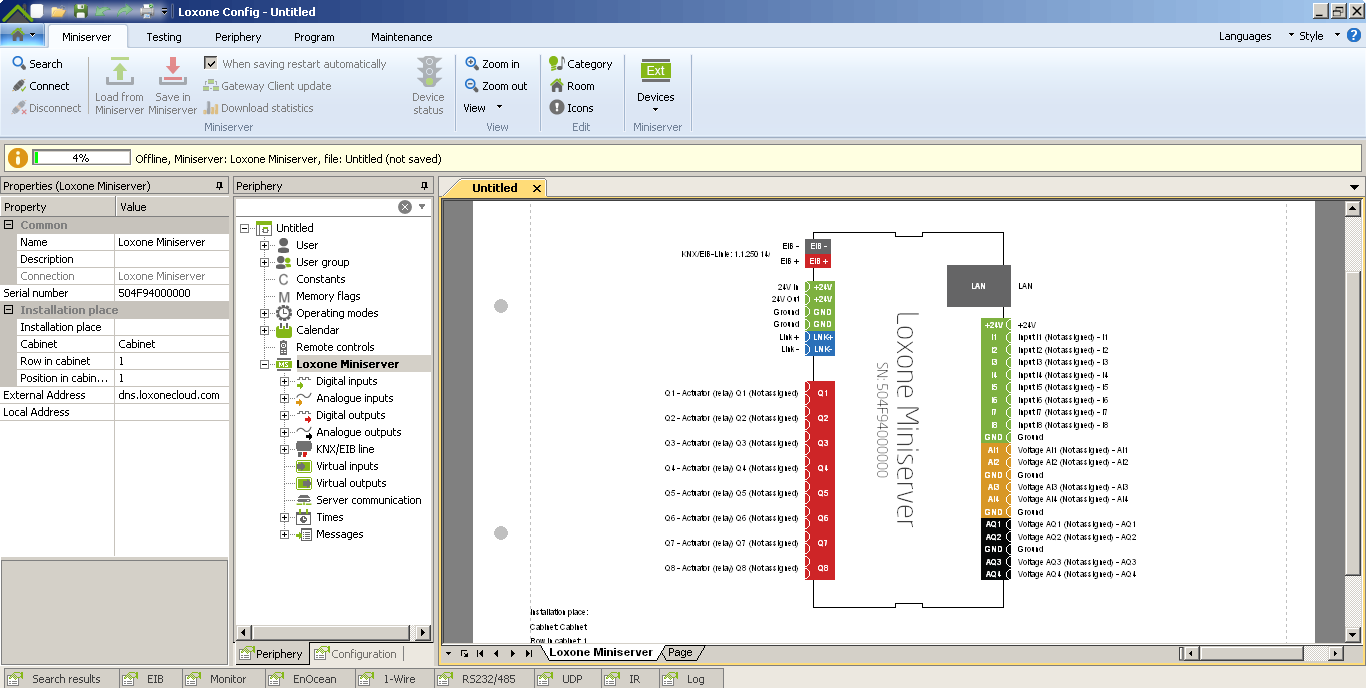Image resolution: width=1366 pixels, height=688 pixels.
Task: Toggle When saving restart automatically checkbox
Action: 210,63
